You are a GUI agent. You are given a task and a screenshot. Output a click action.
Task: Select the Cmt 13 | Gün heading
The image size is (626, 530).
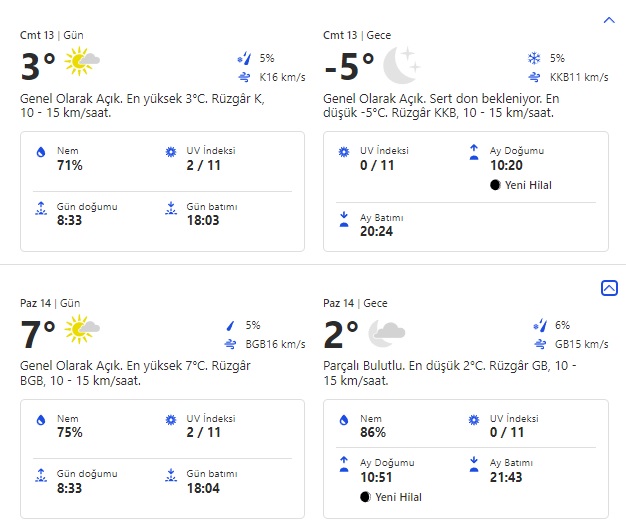[x=52, y=34]
